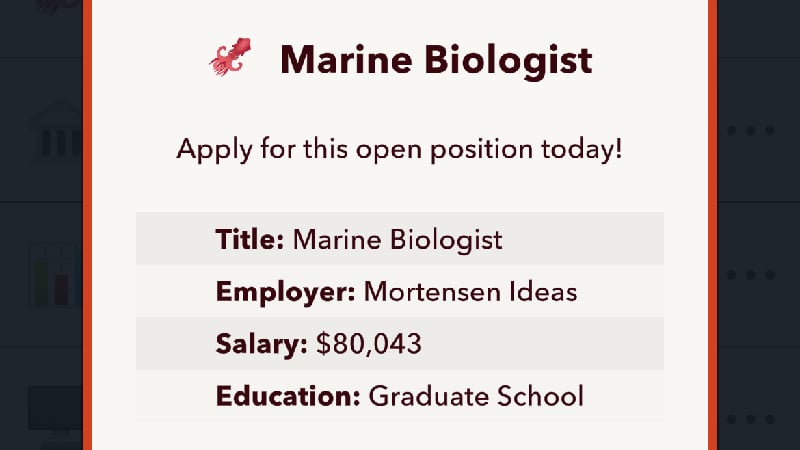Viewport: 800px width, 450px height.
Task: Open three-dot menu in bottom background row
Action: (x=751, y=419)
